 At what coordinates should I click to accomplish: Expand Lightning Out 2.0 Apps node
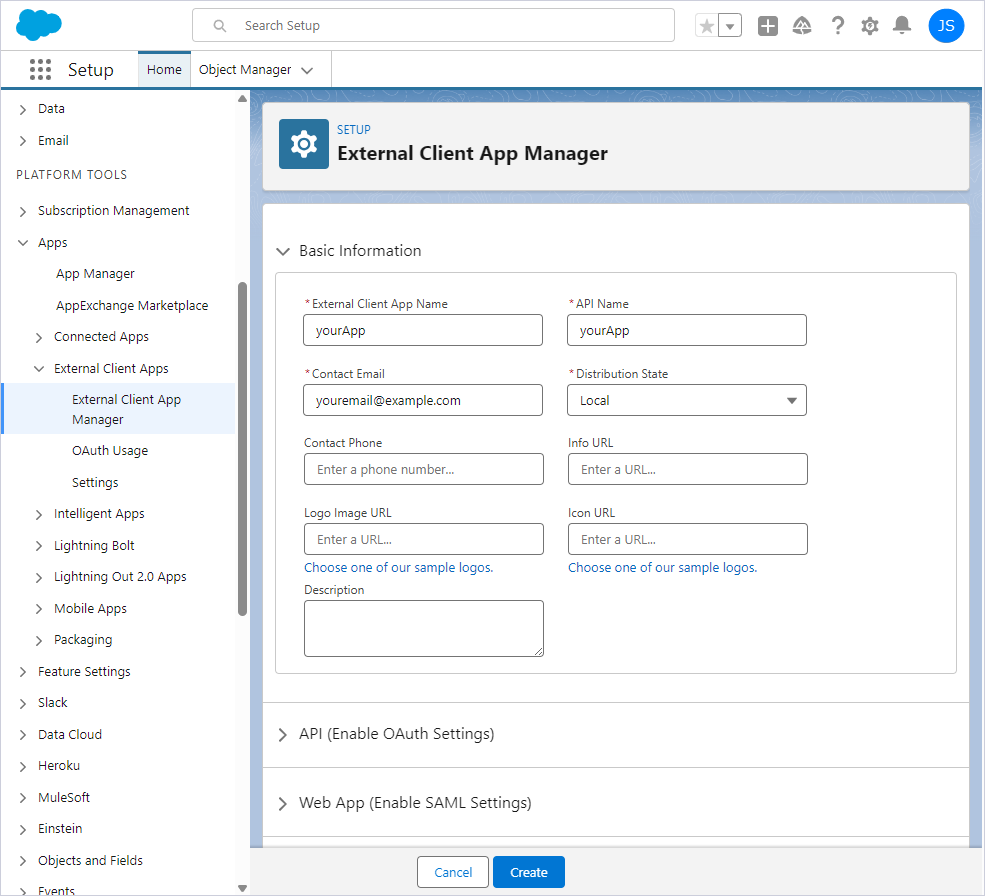(x=39, y=577)
